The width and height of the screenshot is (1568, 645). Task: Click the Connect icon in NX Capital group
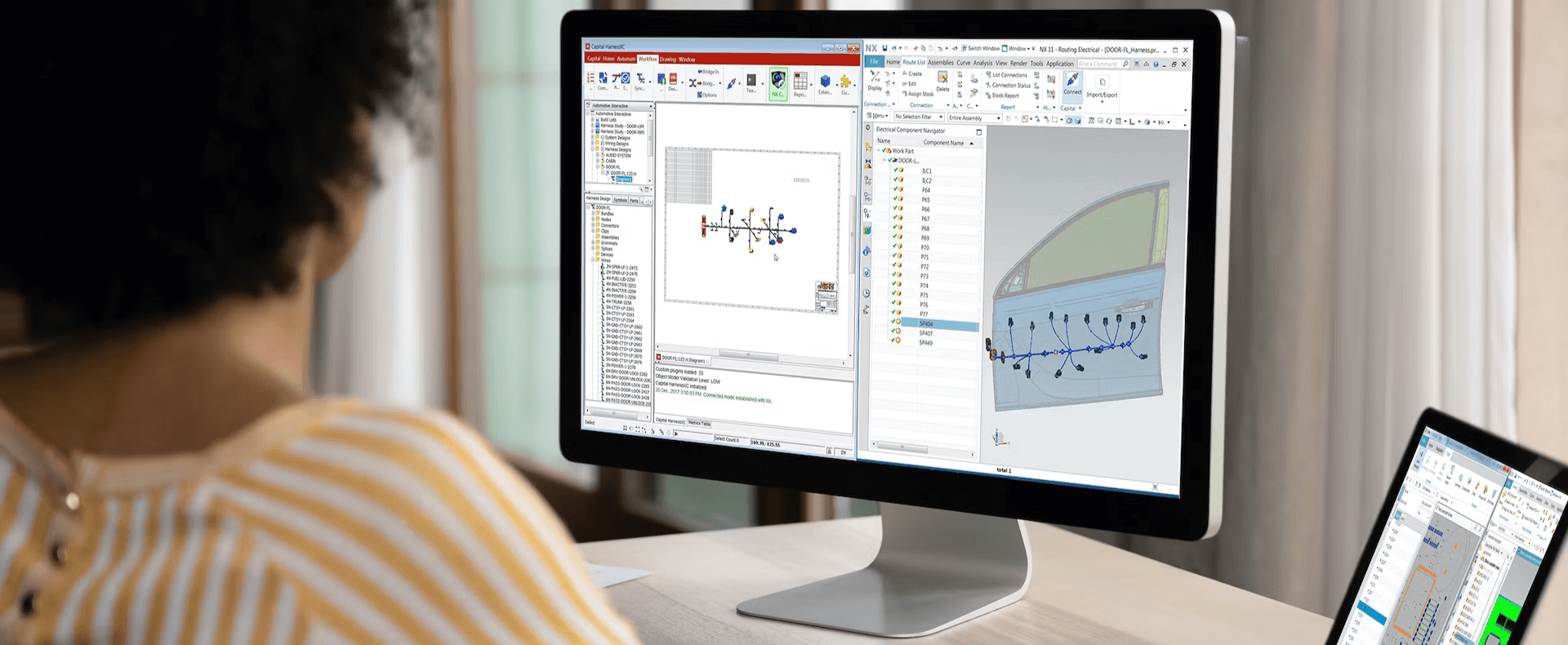[1072, 82]
